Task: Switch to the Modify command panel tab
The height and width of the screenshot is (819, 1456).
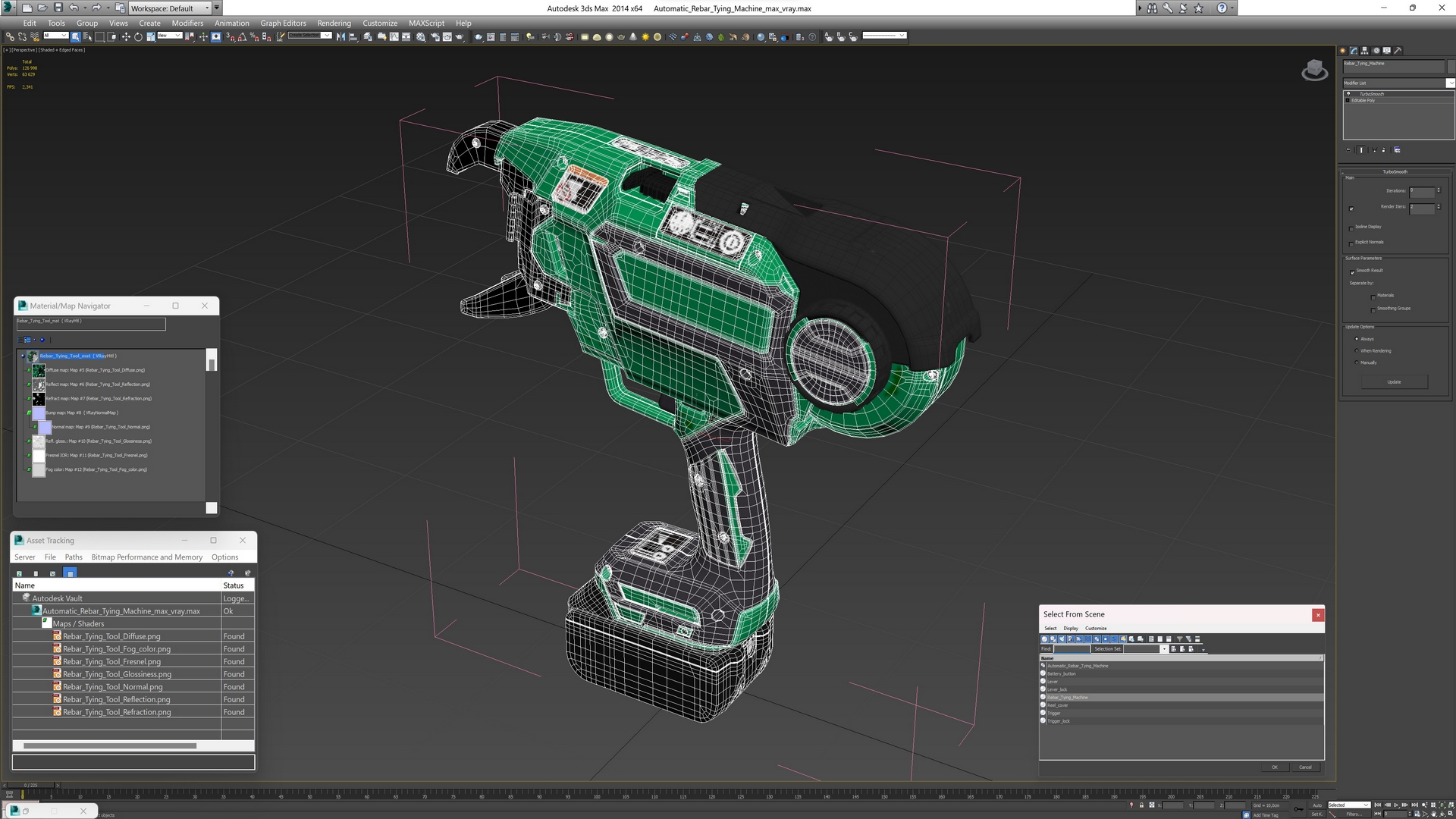Action: point(1354,50)
